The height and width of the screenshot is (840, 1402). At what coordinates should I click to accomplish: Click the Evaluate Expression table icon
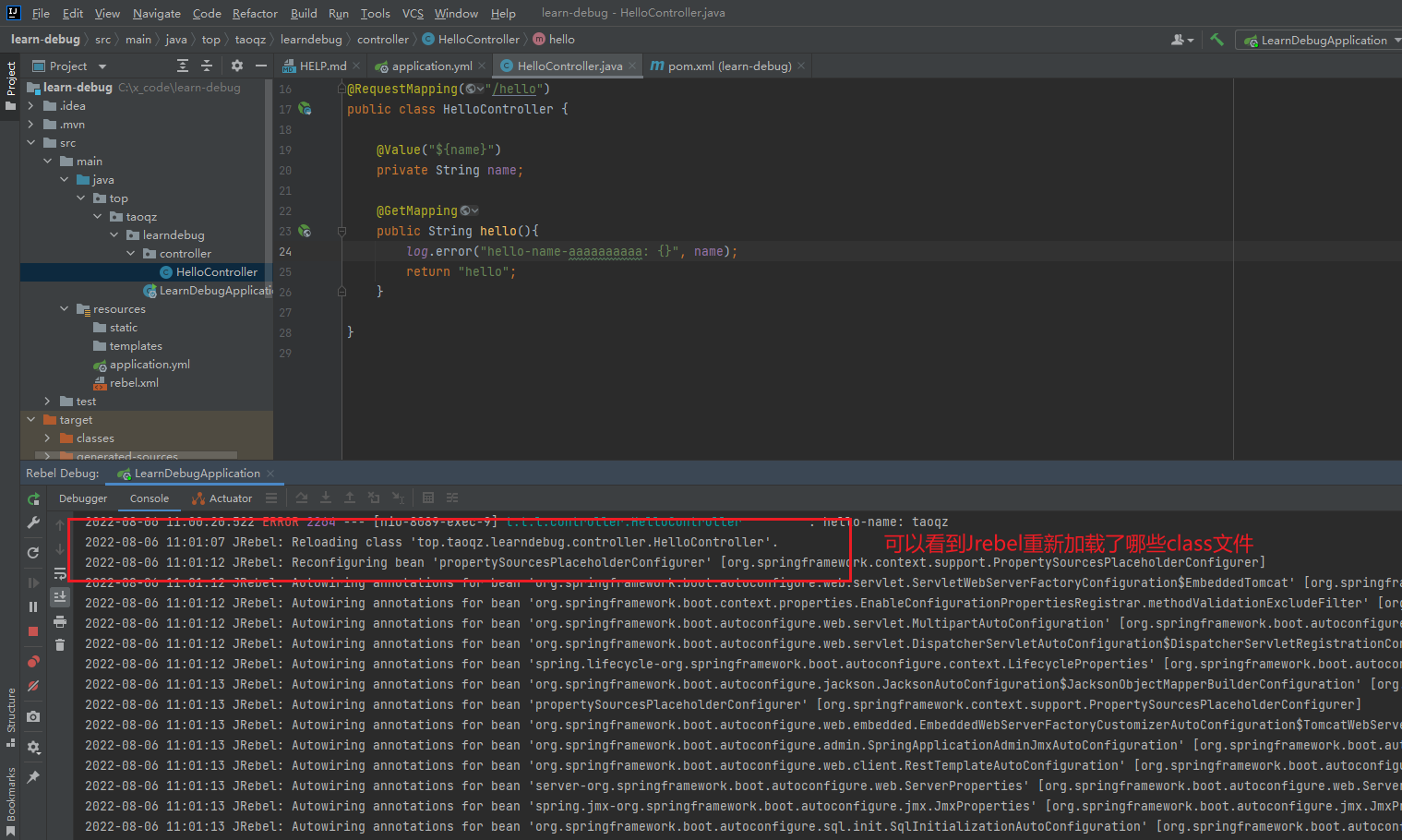tap(428, 498)
